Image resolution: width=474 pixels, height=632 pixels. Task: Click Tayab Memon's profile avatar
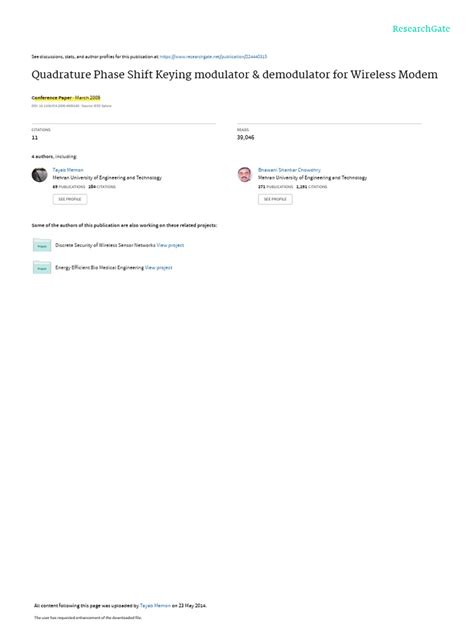[x=40, y=175]
